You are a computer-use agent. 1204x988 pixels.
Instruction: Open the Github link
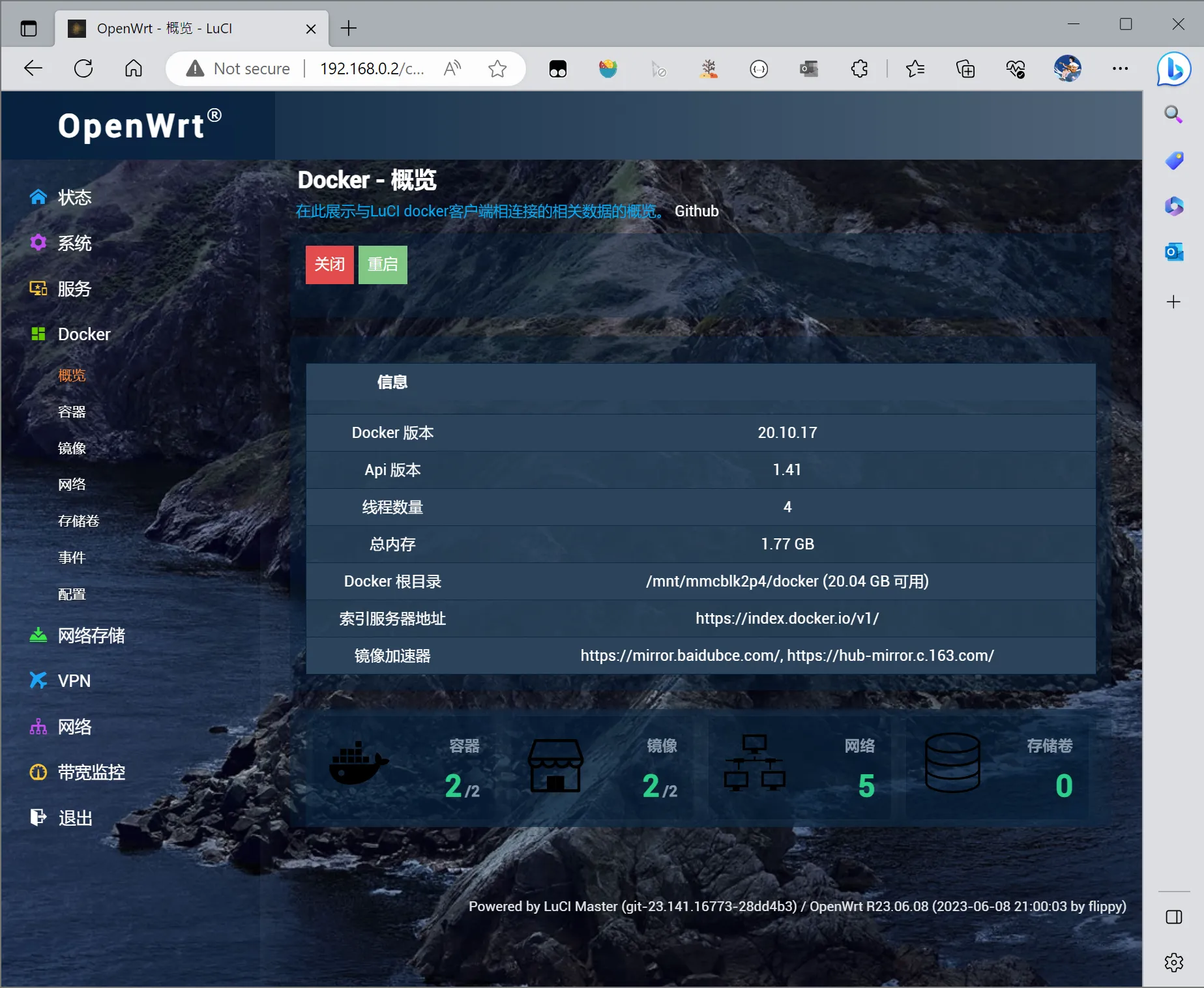click(x=696, y=211)
